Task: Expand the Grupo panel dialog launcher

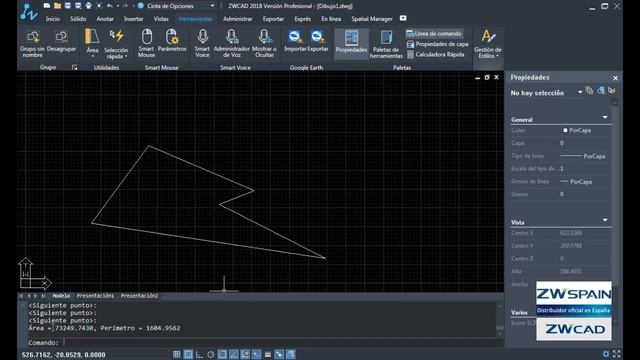Action: point(74,67)
